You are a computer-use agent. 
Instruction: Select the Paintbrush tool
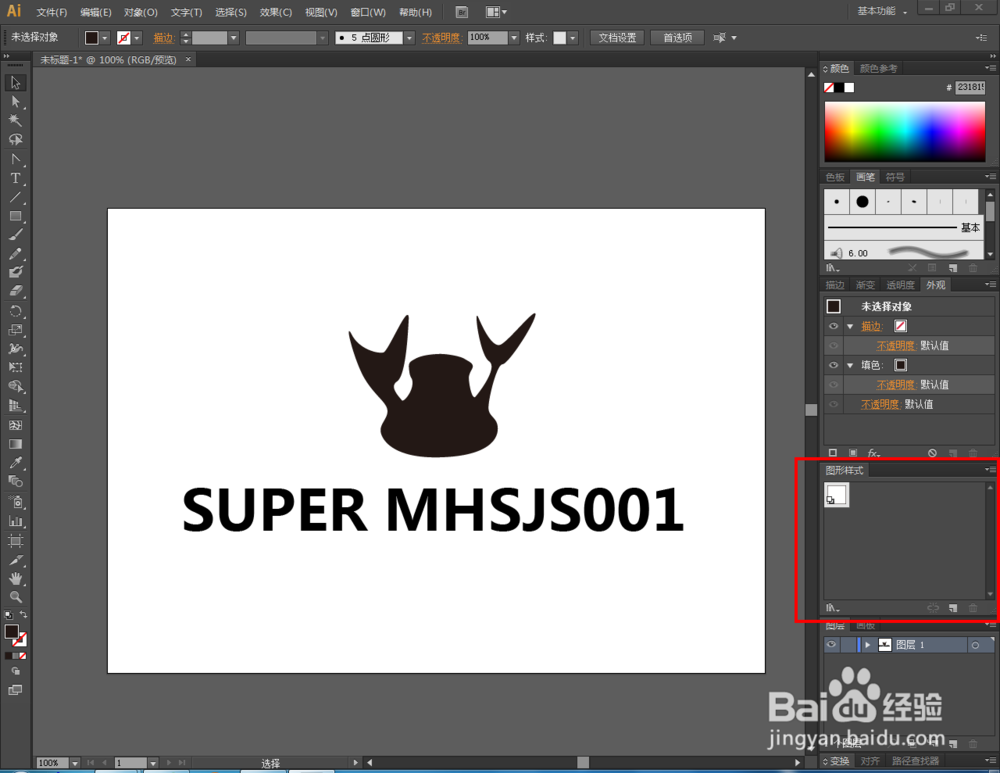coord(15,235)
